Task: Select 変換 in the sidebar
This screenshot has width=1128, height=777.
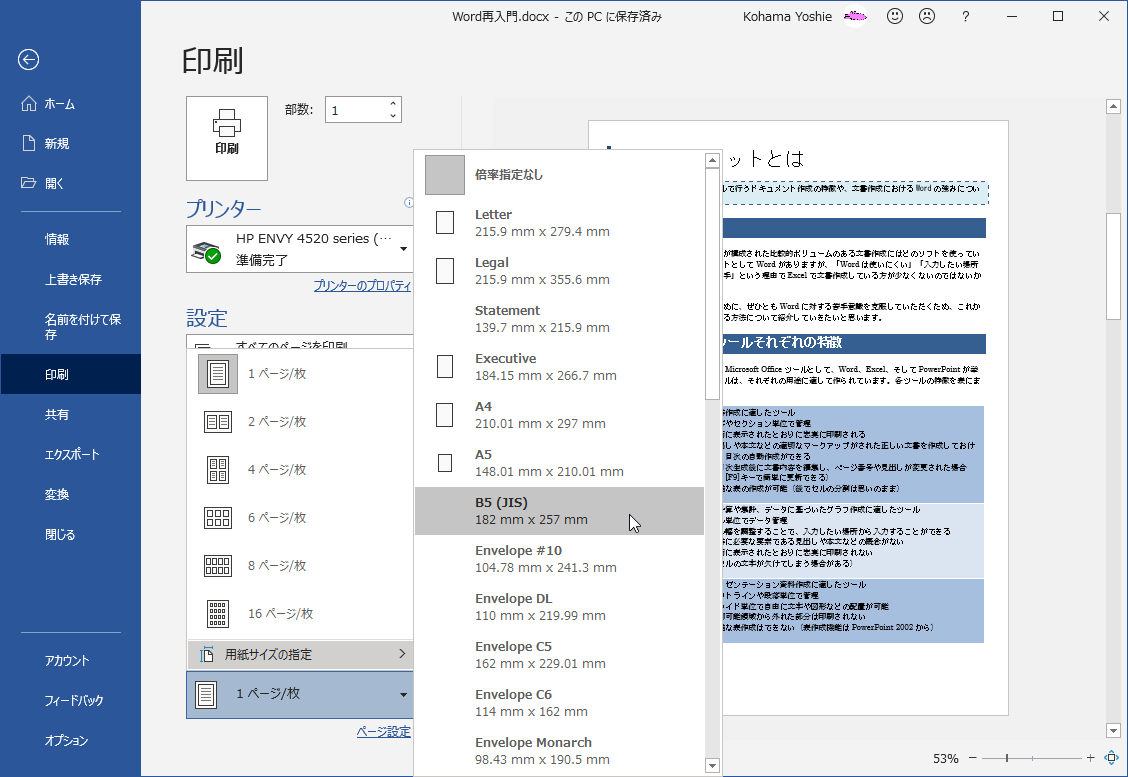Action: click(x=70, y=494)
